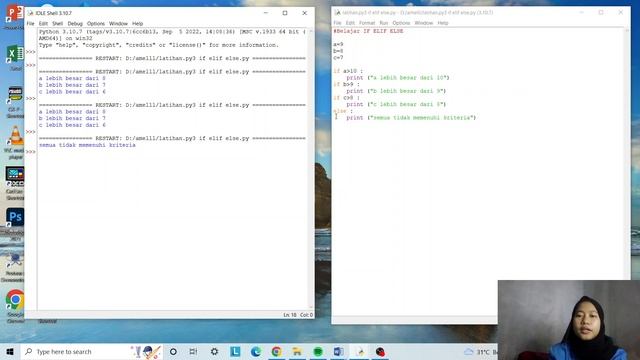Open Help menu in the editor window
640x360 pixels.
point(443,23)
